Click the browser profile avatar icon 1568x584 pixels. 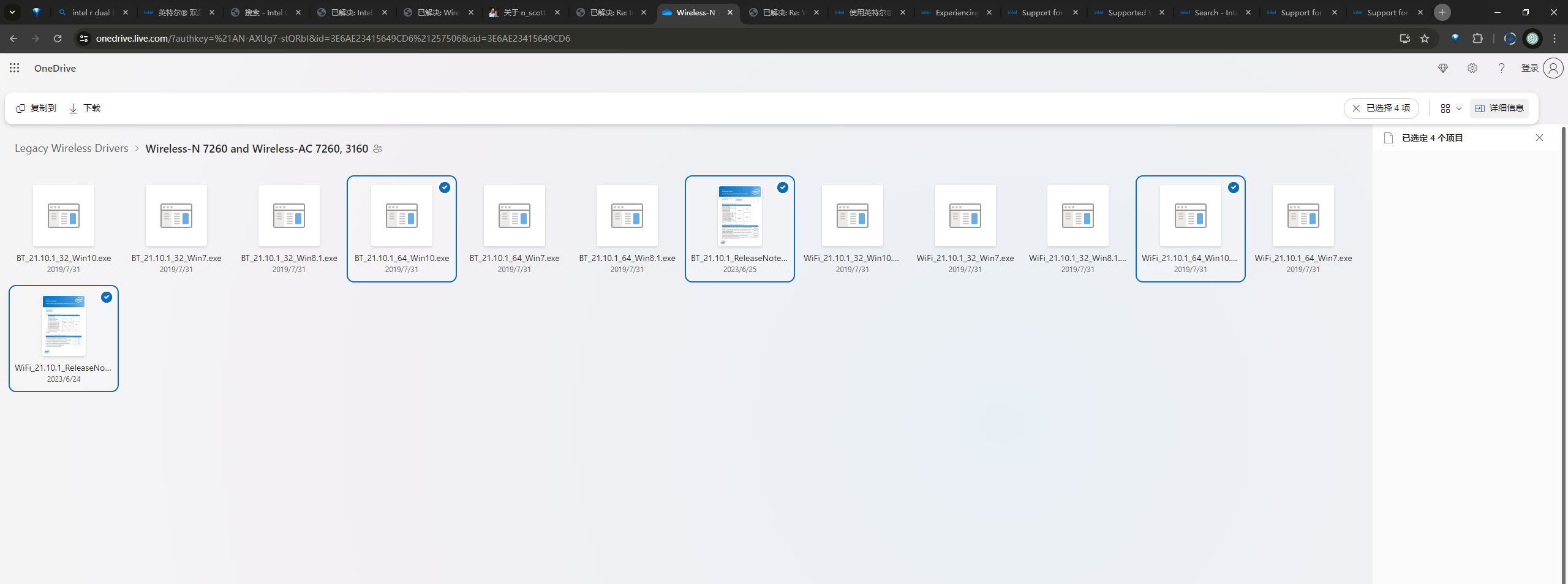coord(1532,39)
